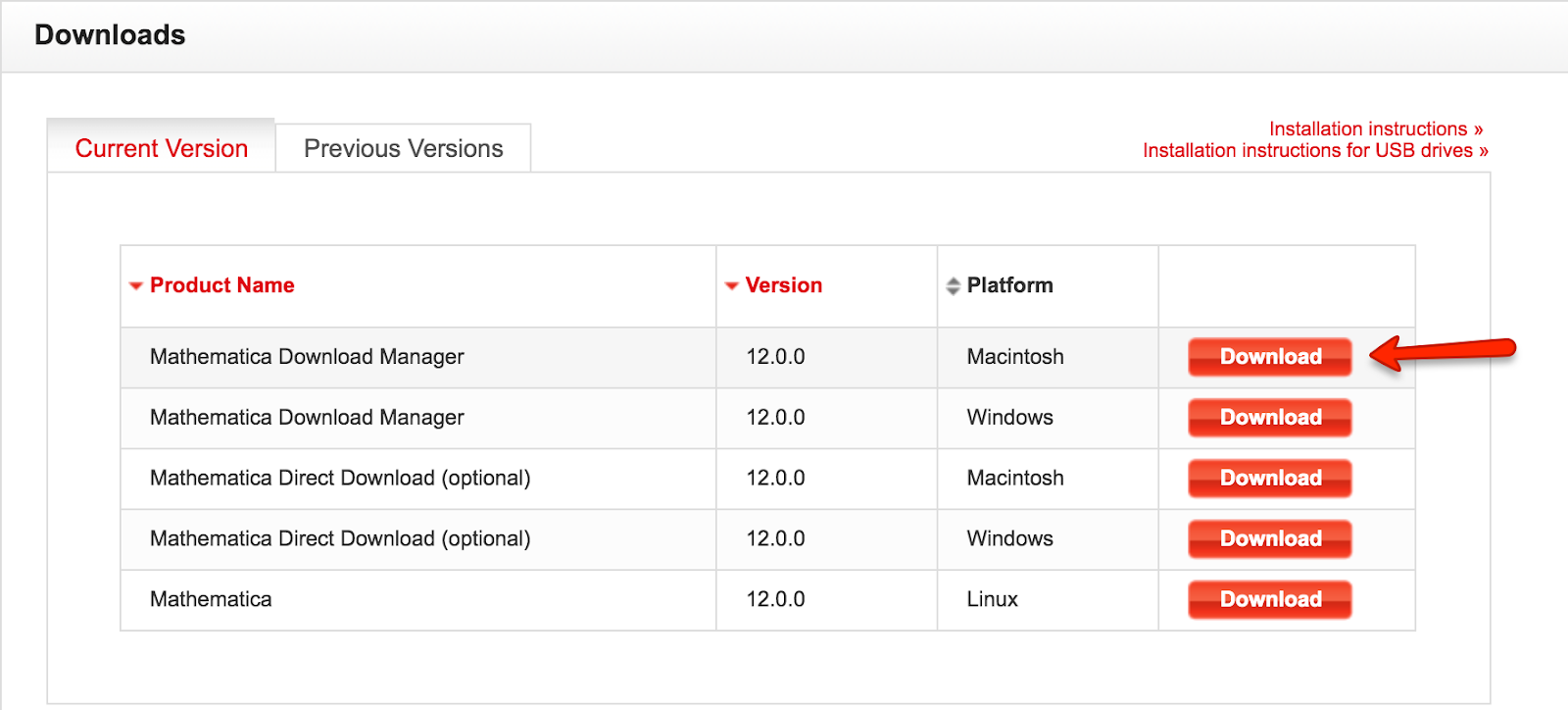Screen dimensions: 1568x710
Task: Download Mathematica Download Manager for Windows
Action: (1270, 418)
